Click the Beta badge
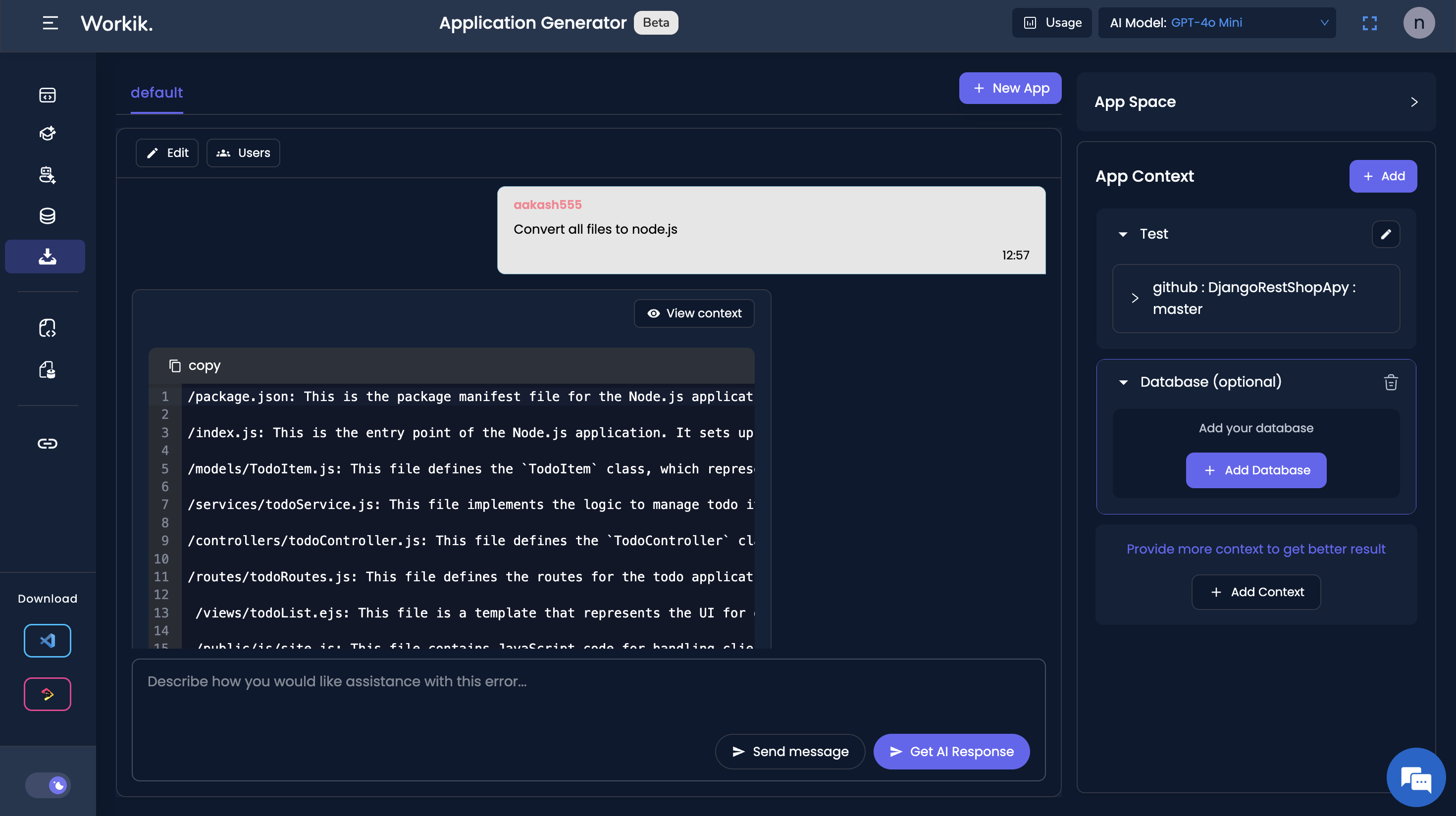This screenshot has height=816, width=1456. [656, 23]
